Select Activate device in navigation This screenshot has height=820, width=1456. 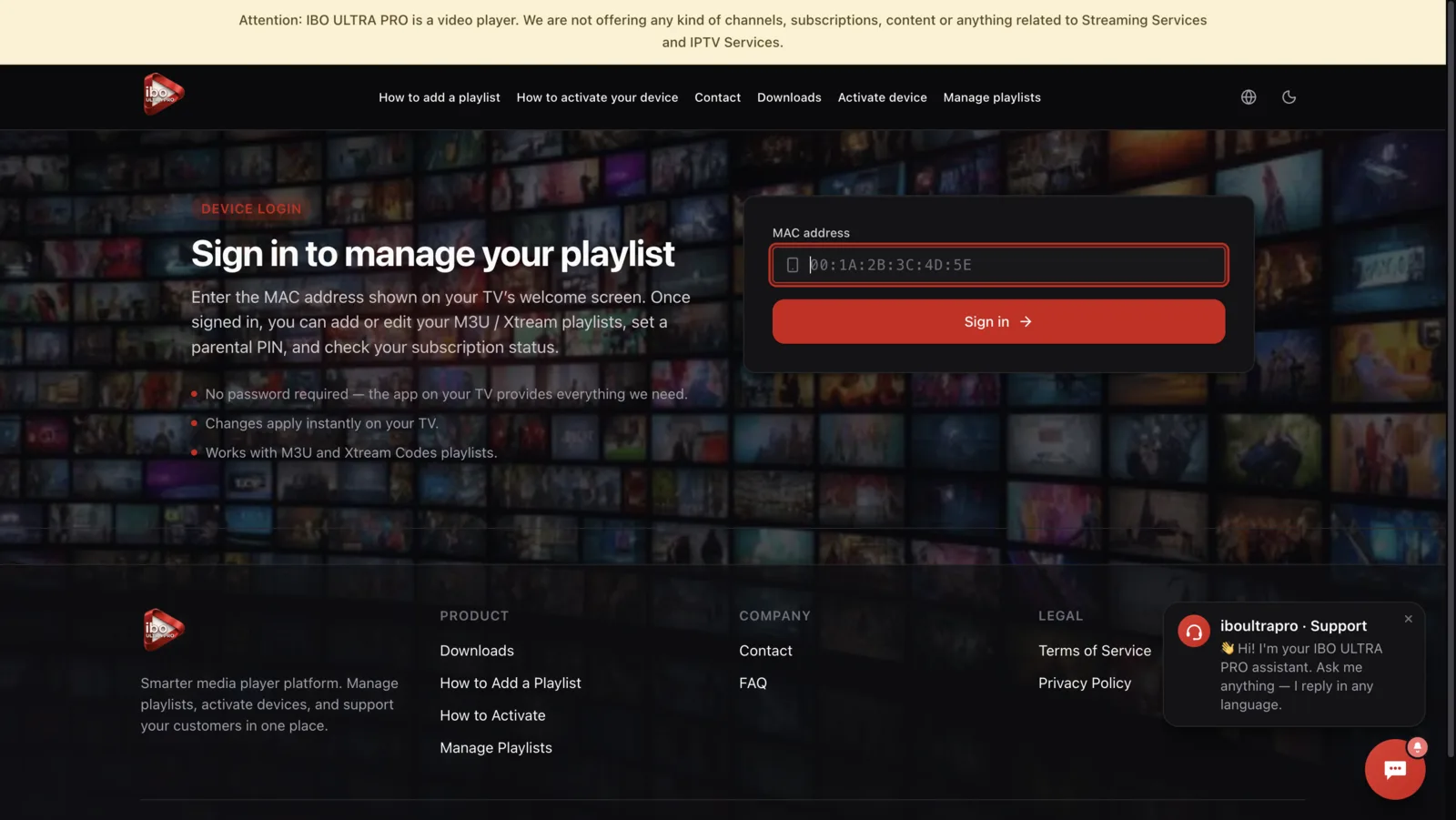click(882, 97)
